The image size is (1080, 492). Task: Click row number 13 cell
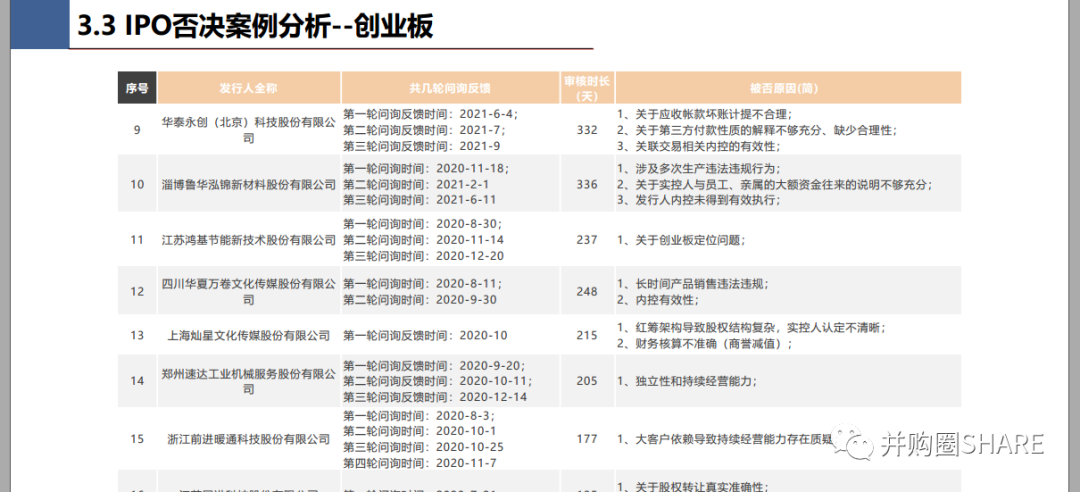click(x=137, y=336)
